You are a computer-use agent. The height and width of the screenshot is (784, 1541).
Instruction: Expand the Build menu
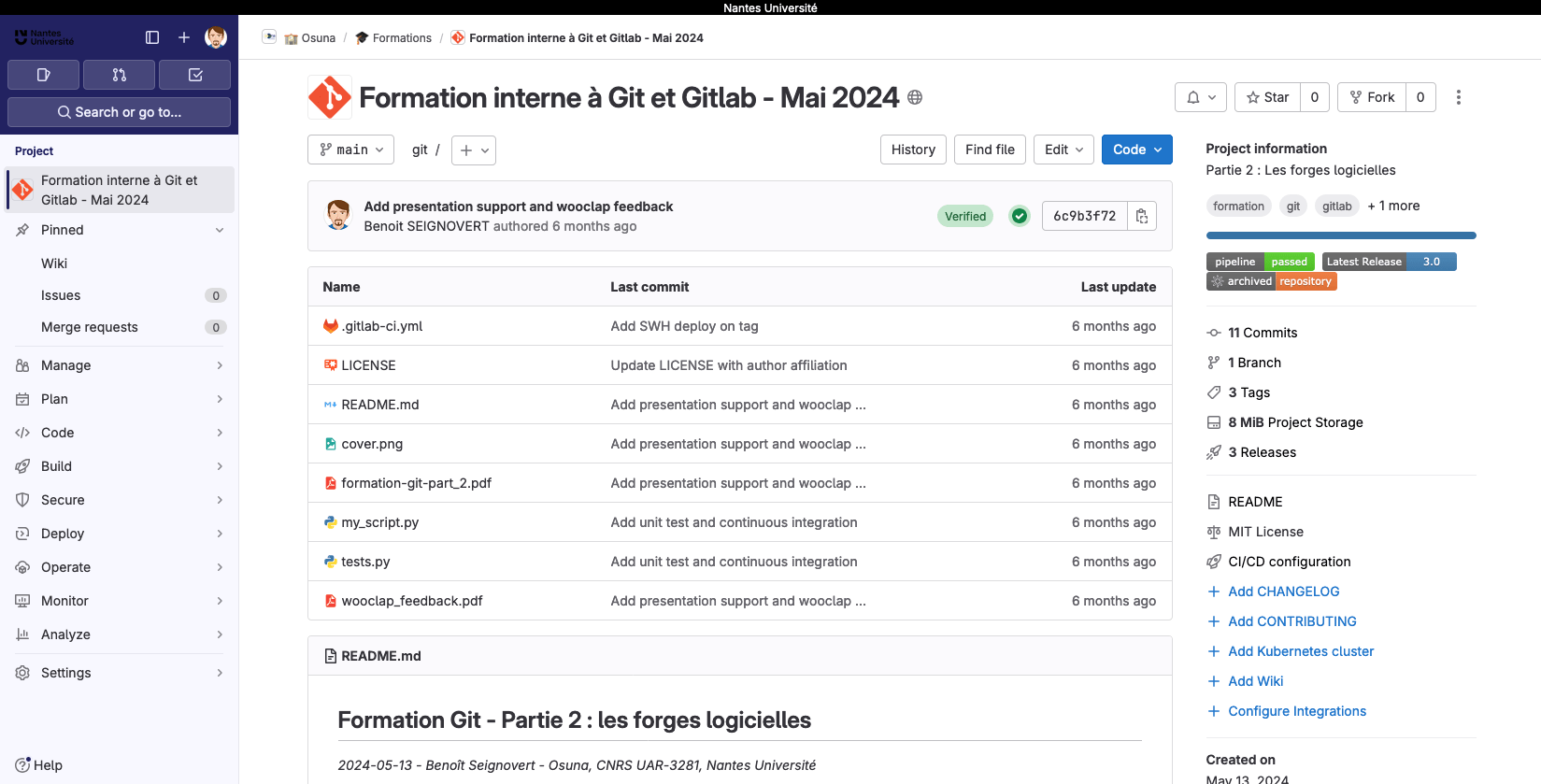click(119, 466)
